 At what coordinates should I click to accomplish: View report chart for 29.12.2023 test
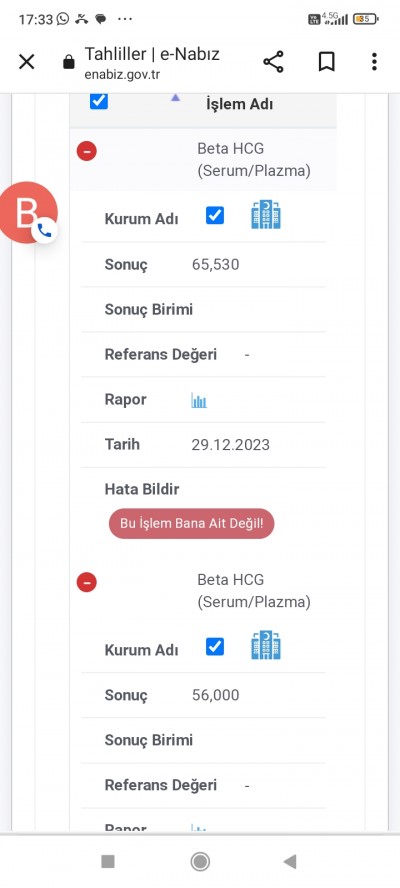point(199,400)
